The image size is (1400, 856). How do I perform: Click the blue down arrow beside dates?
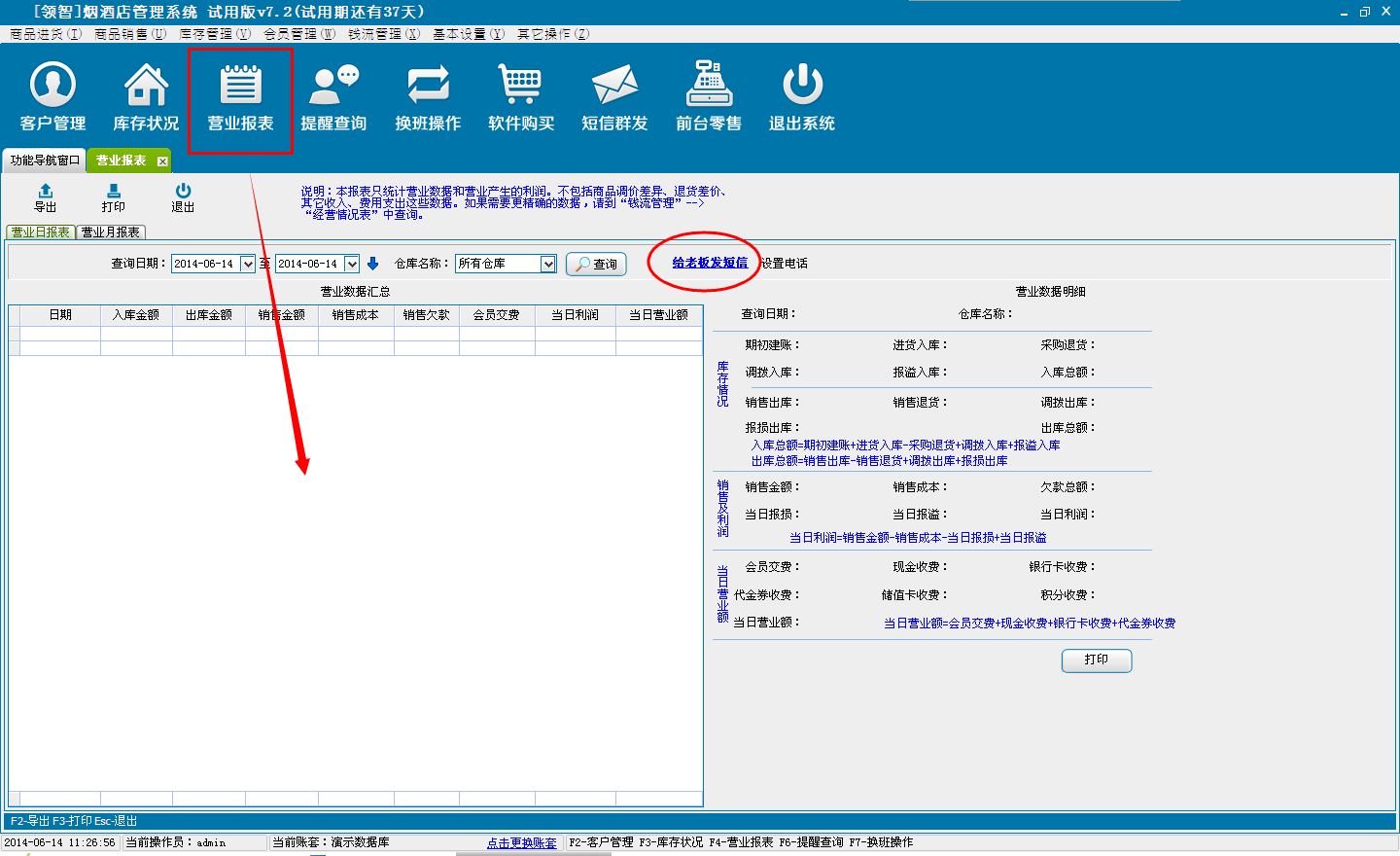click(x=372, y=264)
